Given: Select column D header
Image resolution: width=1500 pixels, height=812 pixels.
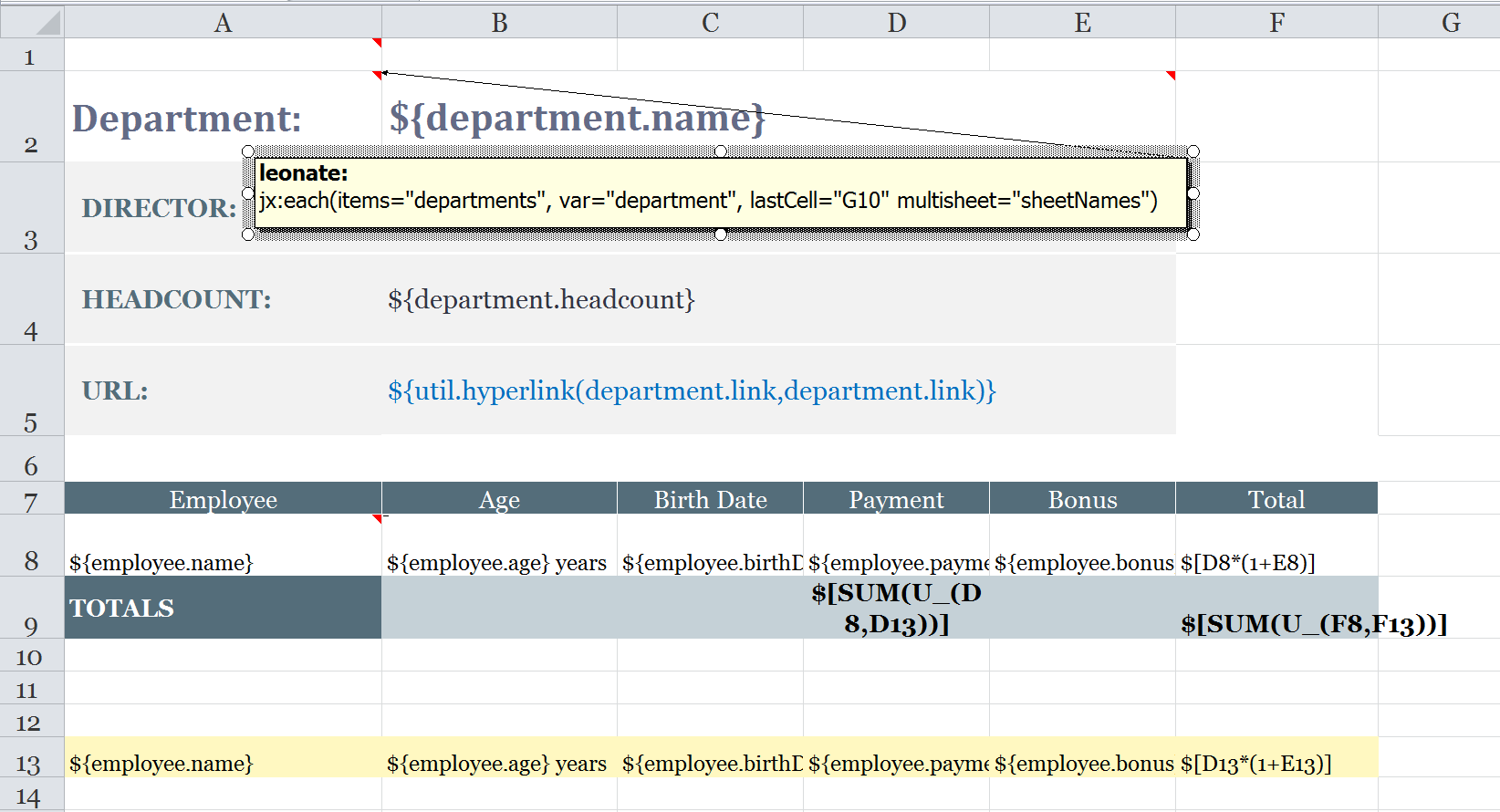Looking at the screenshot, I should (896, 23).
